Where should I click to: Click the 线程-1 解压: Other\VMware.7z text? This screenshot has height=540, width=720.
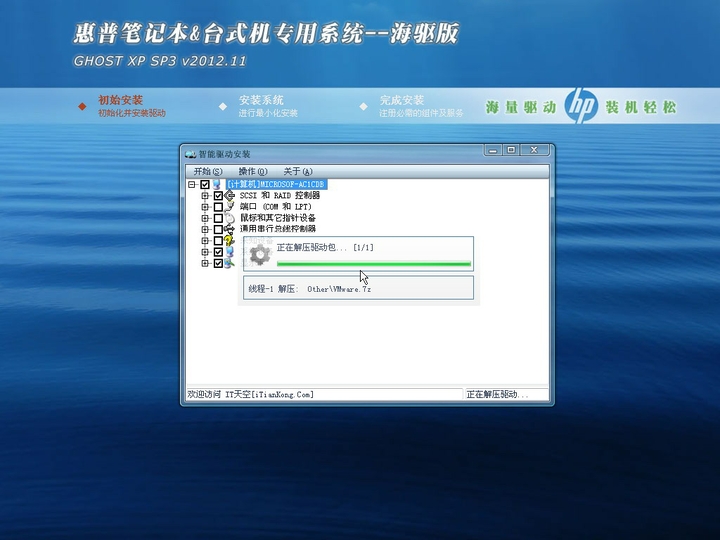coord(310,289)
